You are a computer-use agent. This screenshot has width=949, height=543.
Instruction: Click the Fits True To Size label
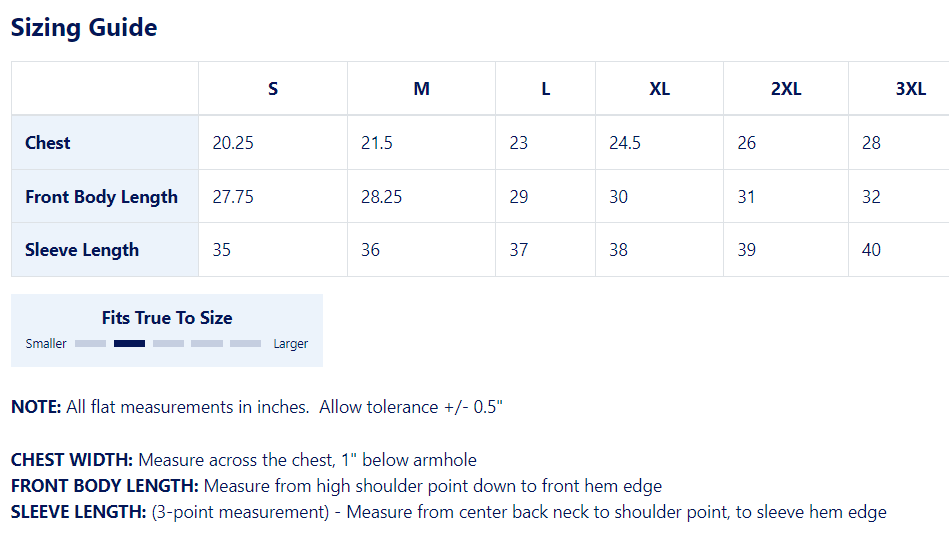pos(167,318)
